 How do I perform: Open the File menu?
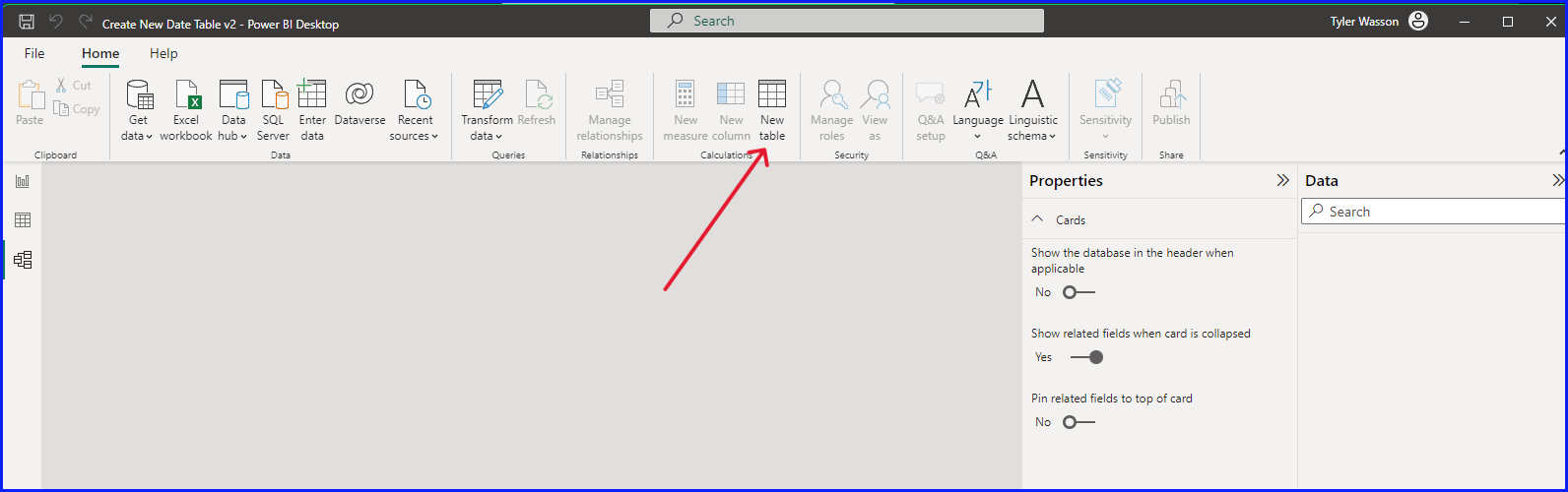34,53
